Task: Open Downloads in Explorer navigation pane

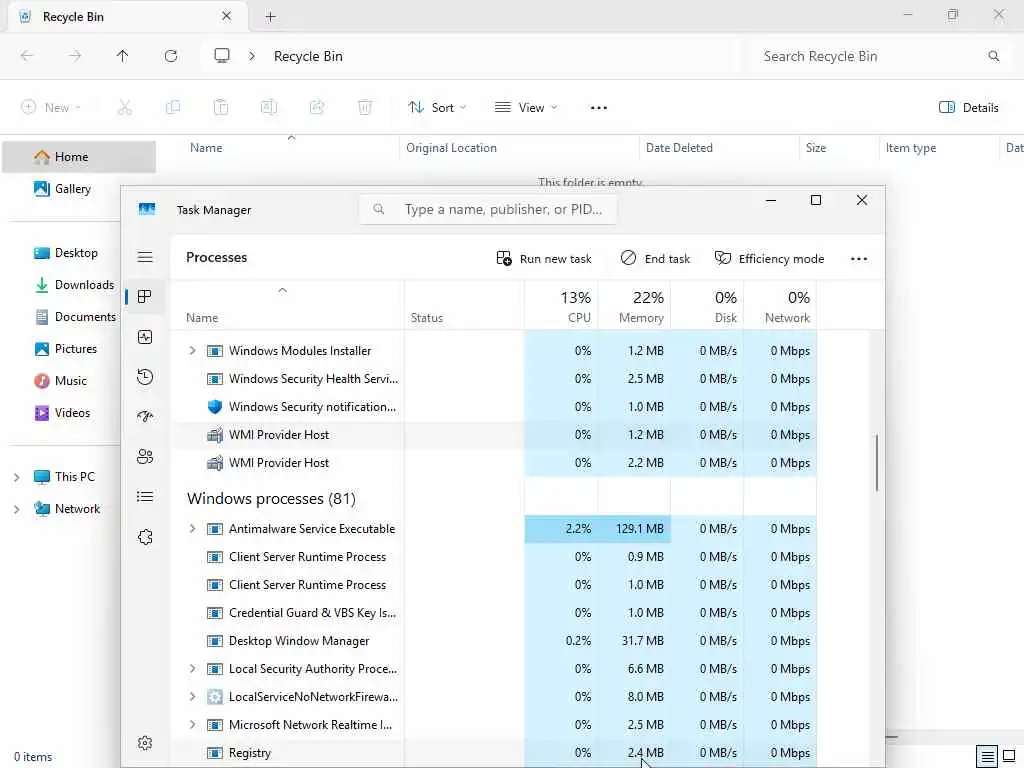Action: point(74,285)
